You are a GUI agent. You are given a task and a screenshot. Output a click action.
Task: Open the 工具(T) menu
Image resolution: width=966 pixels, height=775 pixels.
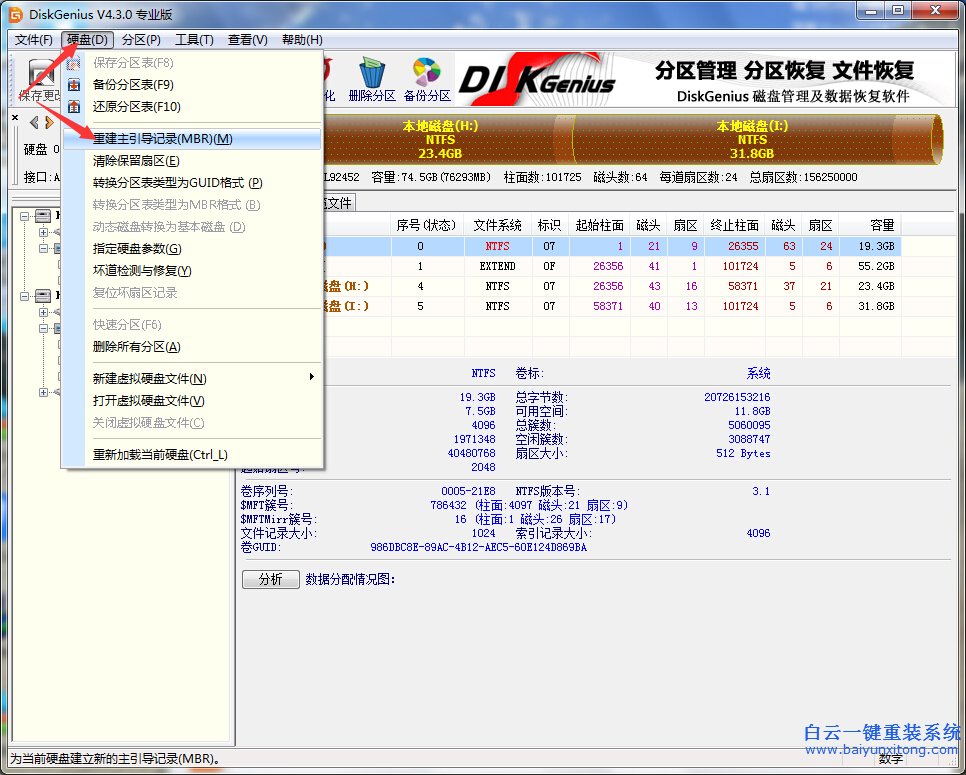point(194,39)
